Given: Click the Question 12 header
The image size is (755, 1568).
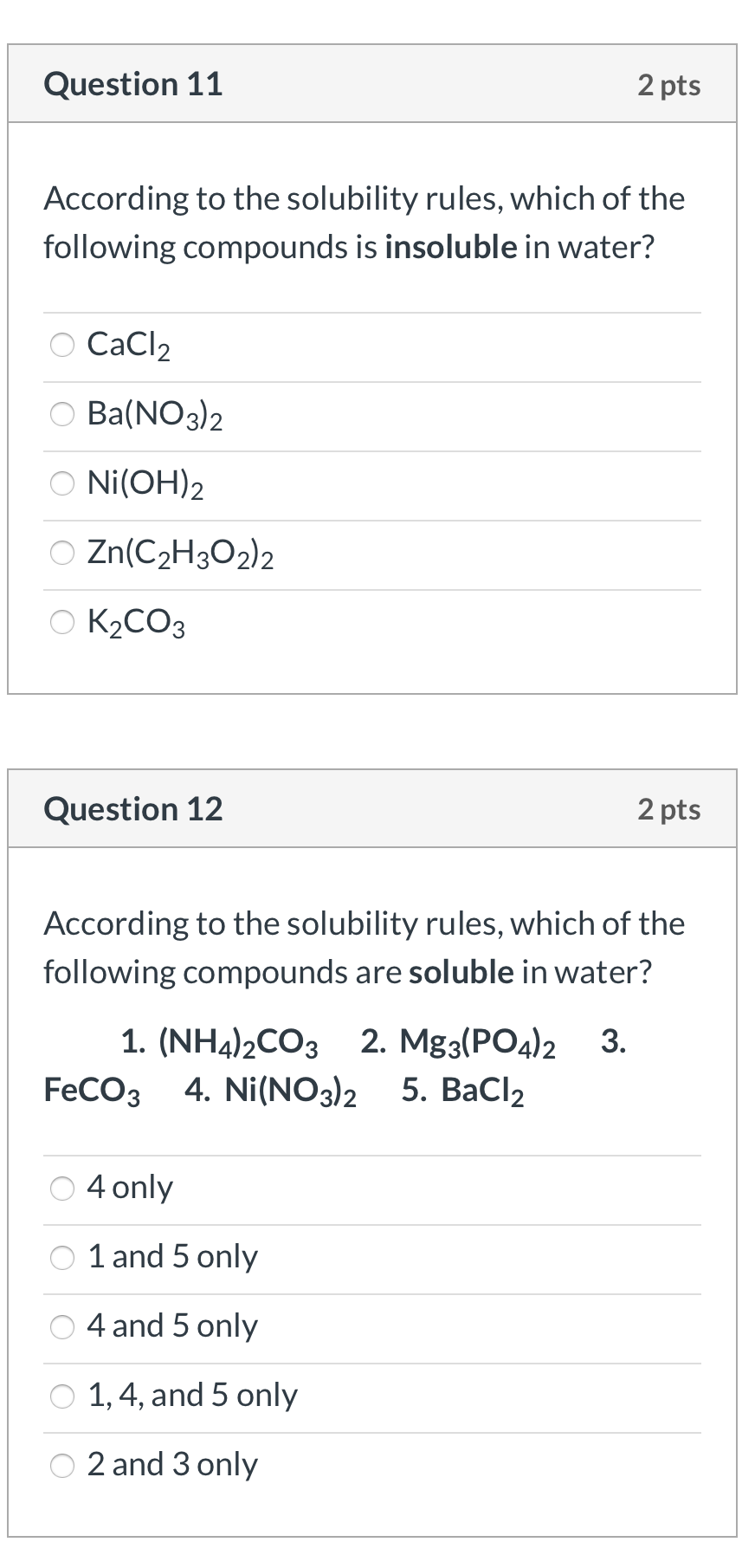Looking at the screenshot, I should (x=134, y=808).
